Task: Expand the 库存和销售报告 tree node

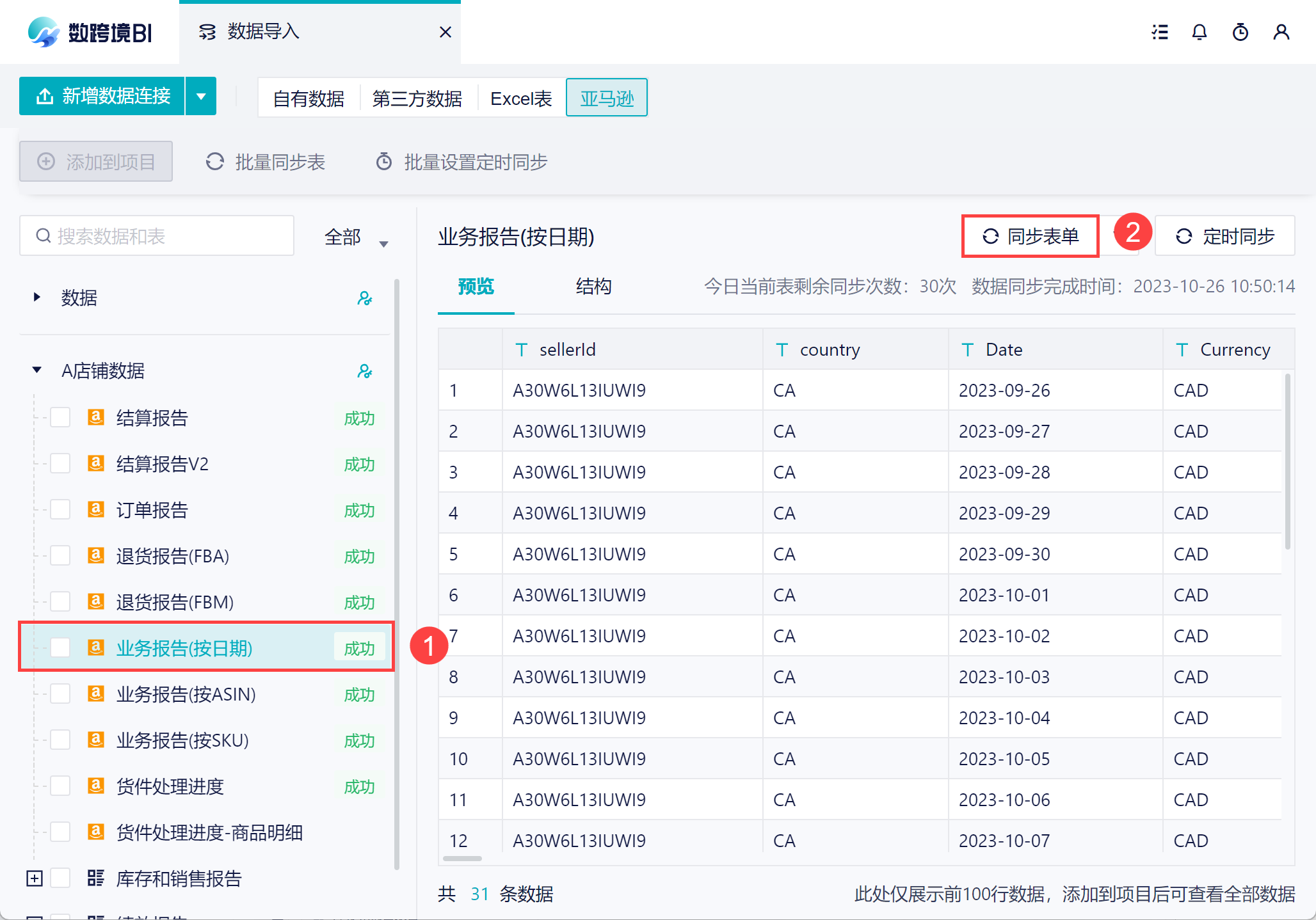Action: pyautogui.click(x=35, y=878)
